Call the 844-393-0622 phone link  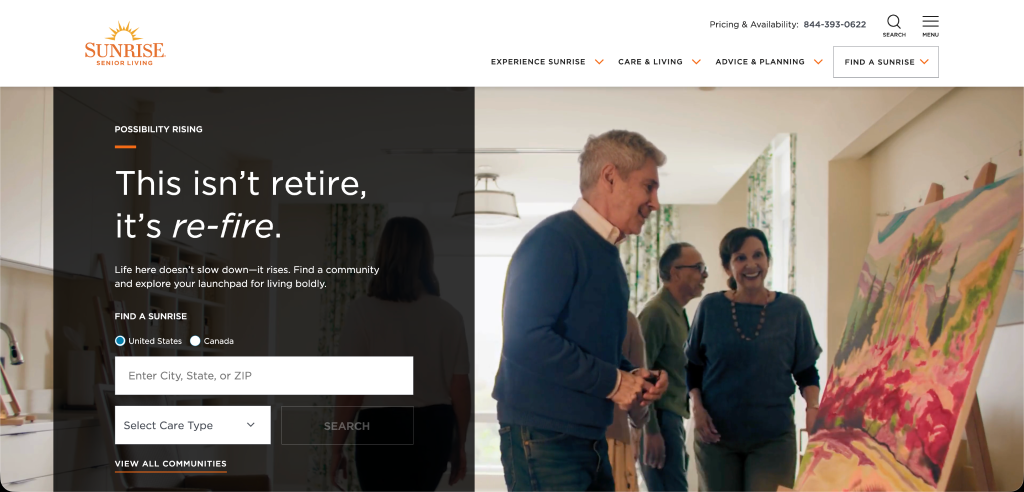835,25
